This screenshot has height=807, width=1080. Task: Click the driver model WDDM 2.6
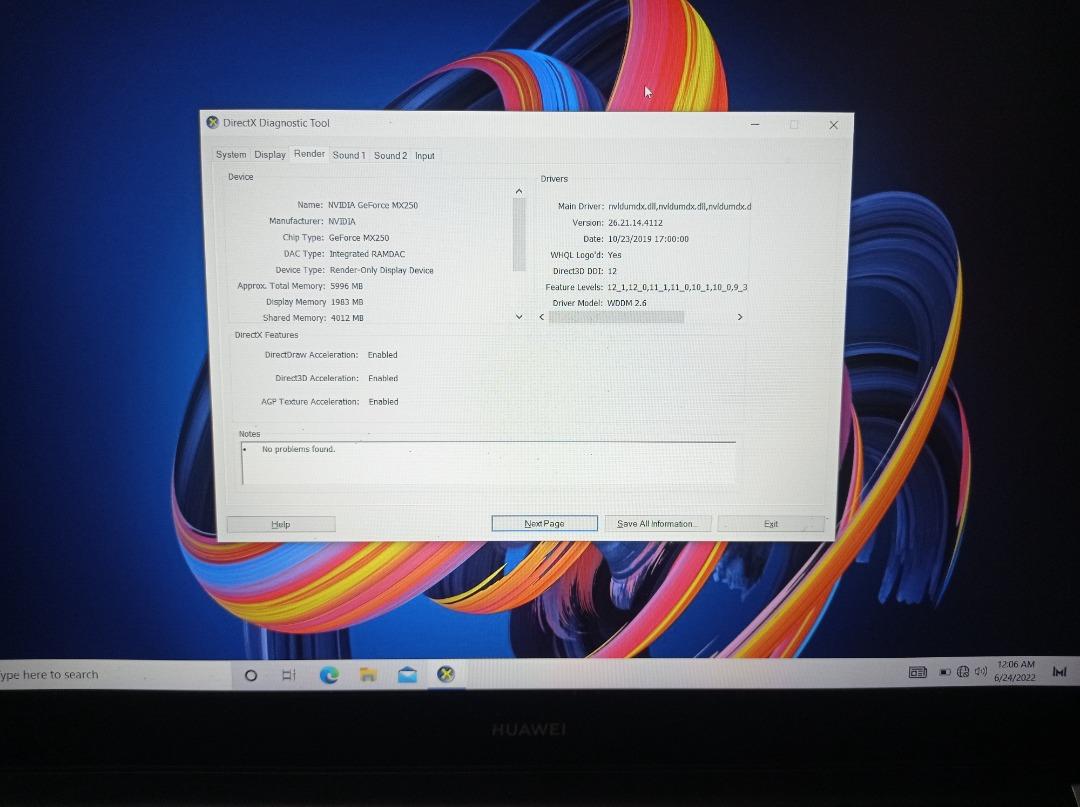[x=627, y=303]
